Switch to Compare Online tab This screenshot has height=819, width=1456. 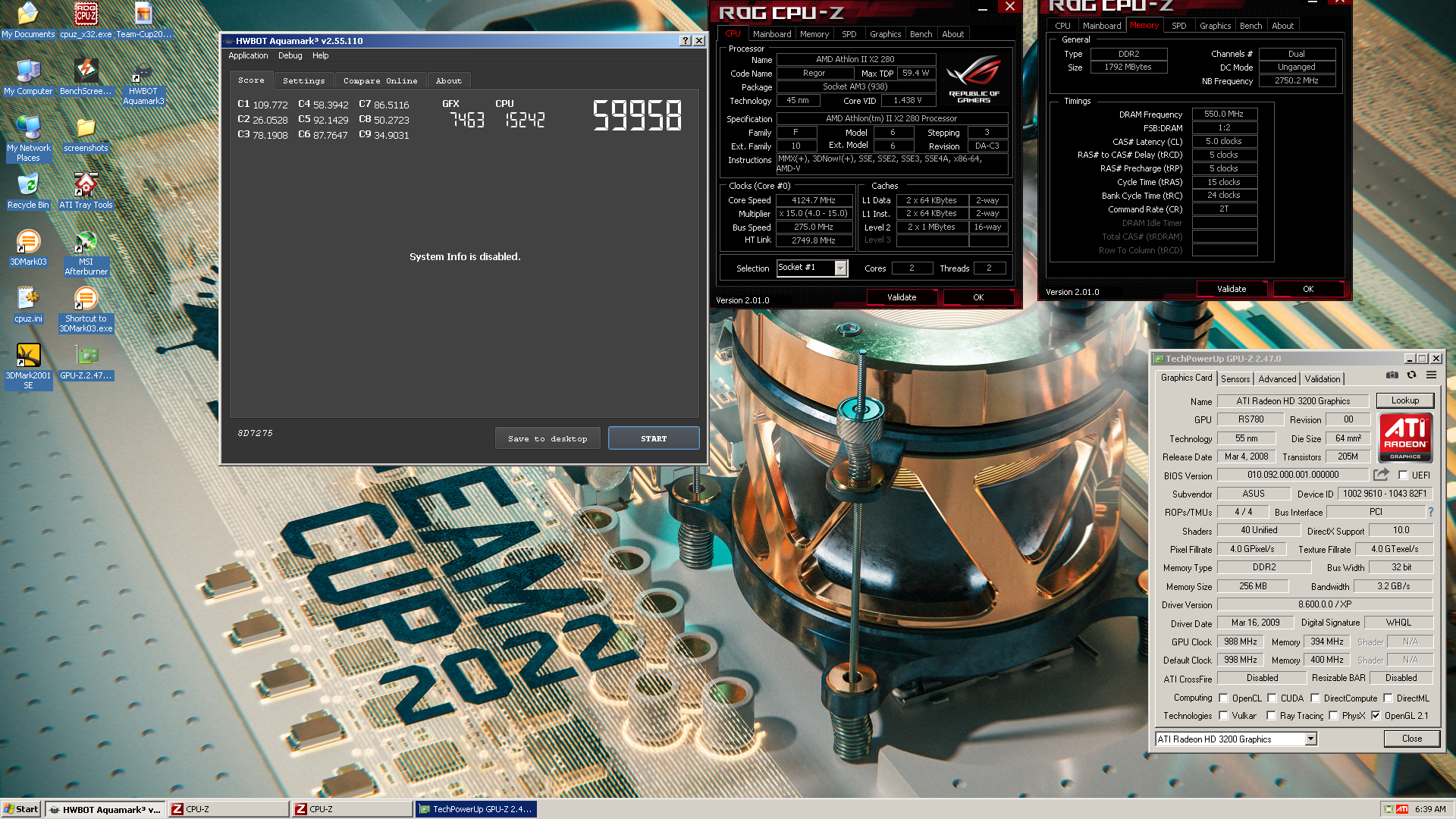(x=380, y=80)
